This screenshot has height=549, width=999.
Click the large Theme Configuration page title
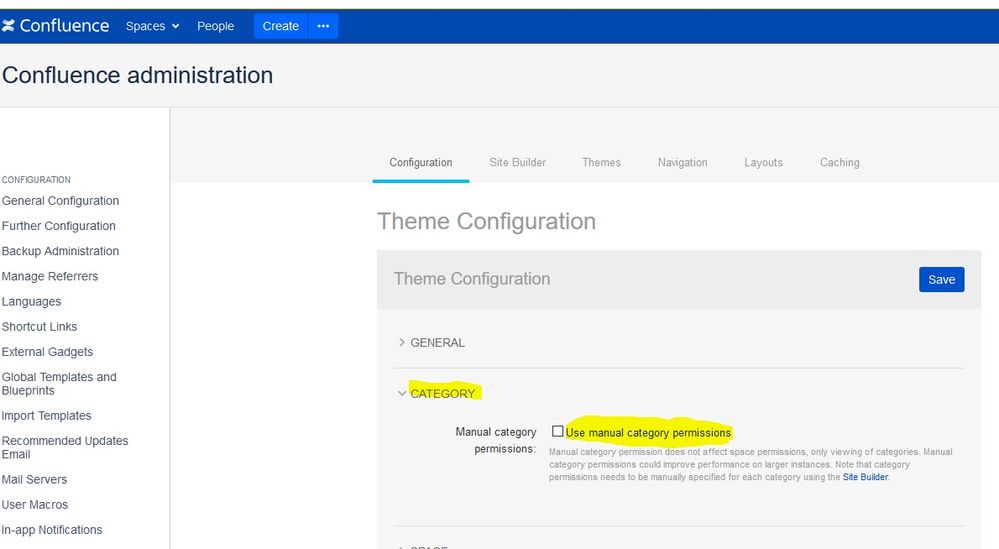pos(487,222)
